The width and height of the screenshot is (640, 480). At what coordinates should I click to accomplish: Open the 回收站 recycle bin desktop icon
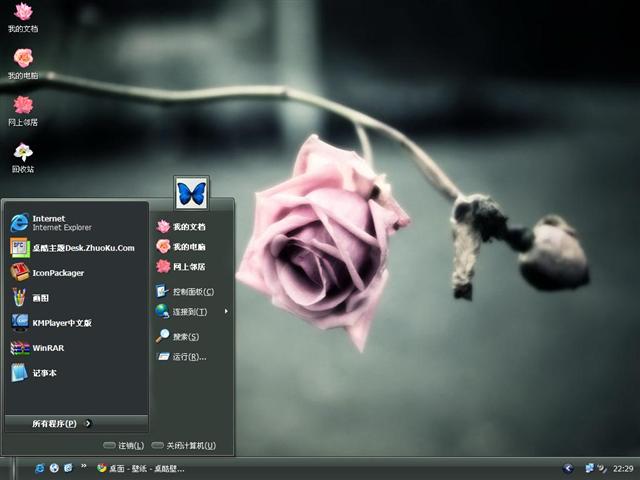(23, 158)
